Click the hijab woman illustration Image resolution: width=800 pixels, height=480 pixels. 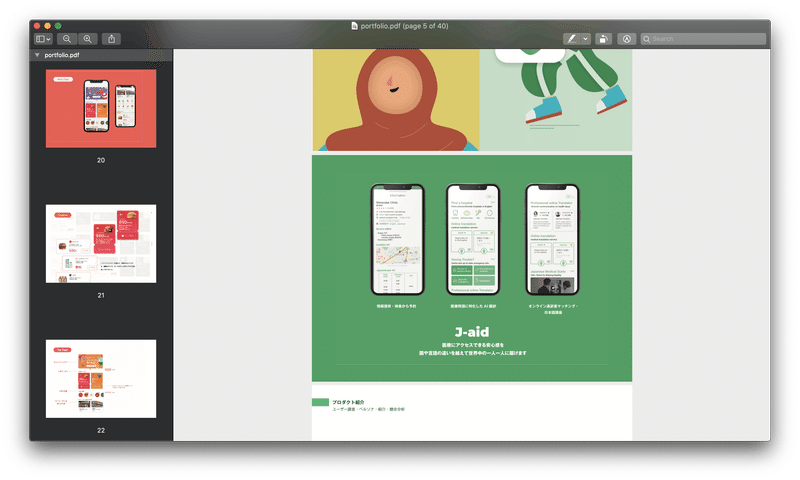pos(396,100)
